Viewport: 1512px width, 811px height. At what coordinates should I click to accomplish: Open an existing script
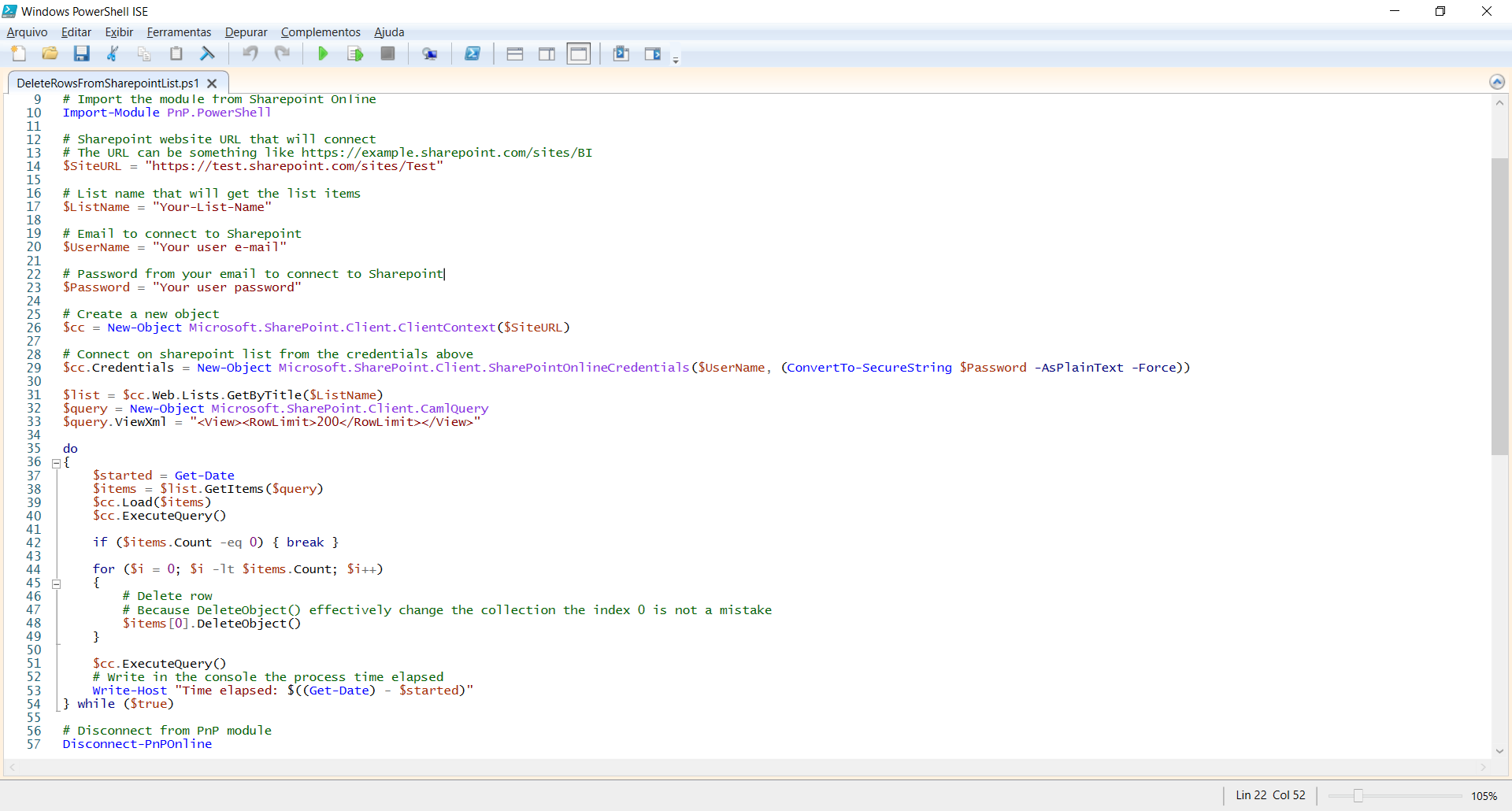[50, 54]
